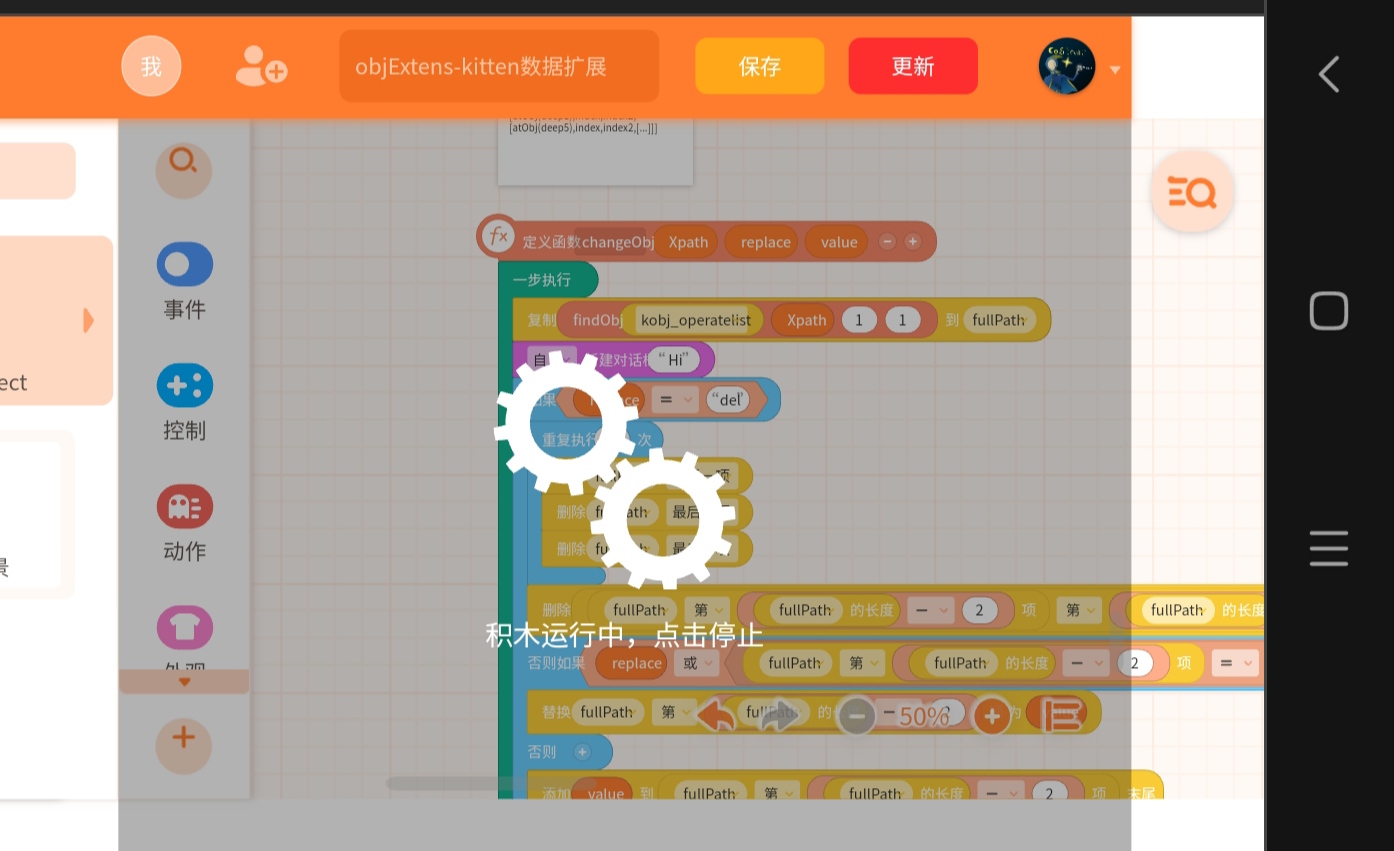Open Android recent apps button
Screen dimensions: 1394x851
coord(1329,549)
